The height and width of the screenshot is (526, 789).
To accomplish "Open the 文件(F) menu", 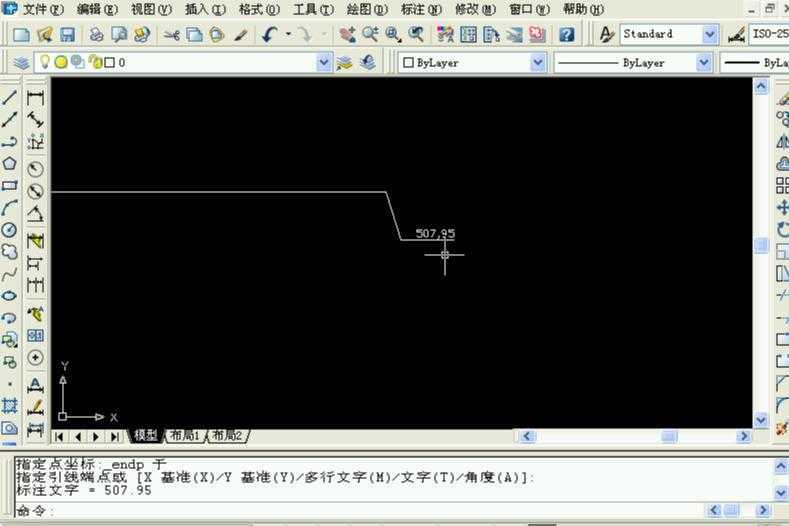I will 43,9.
